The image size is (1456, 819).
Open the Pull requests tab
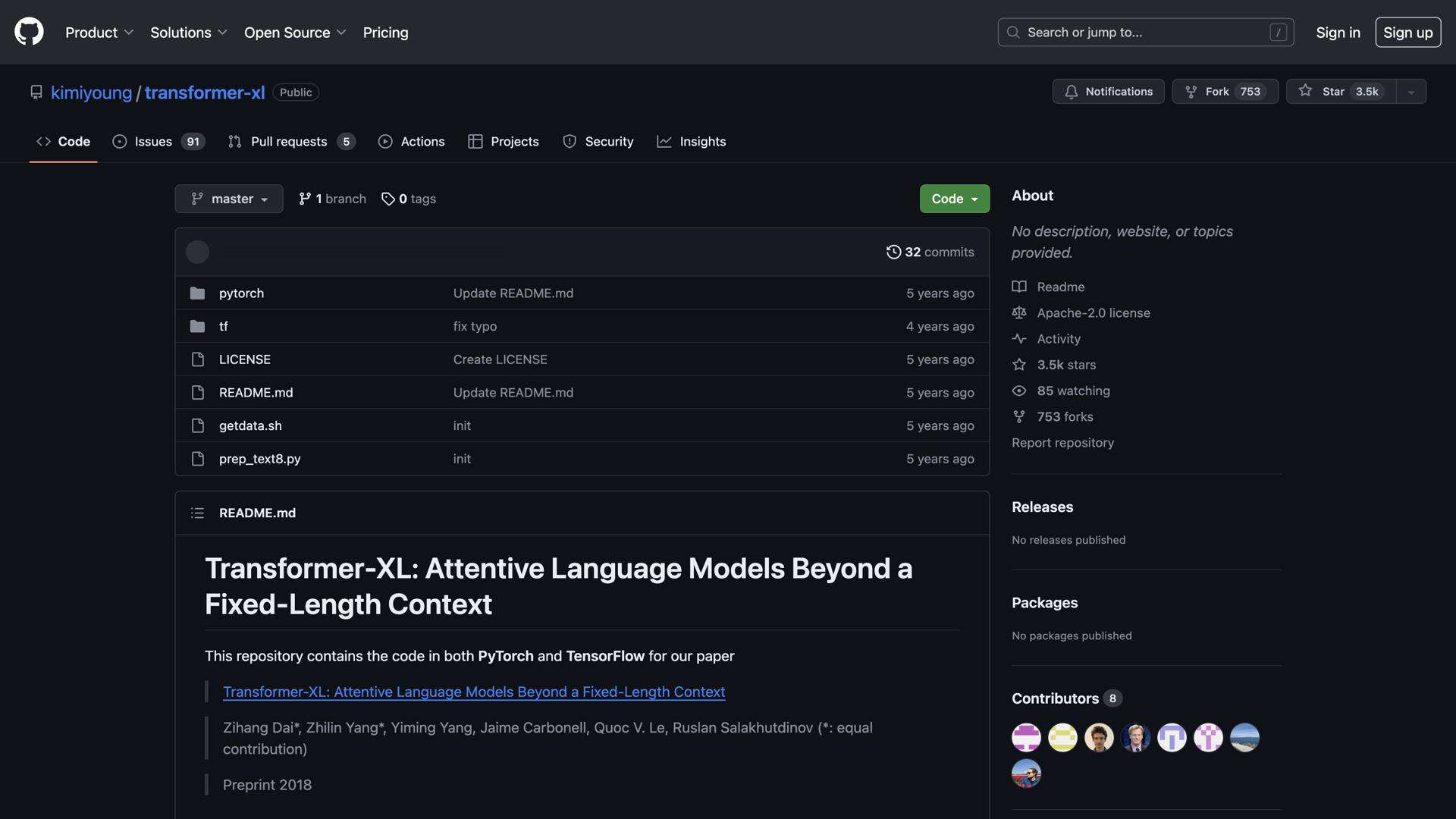click(290, 142)
